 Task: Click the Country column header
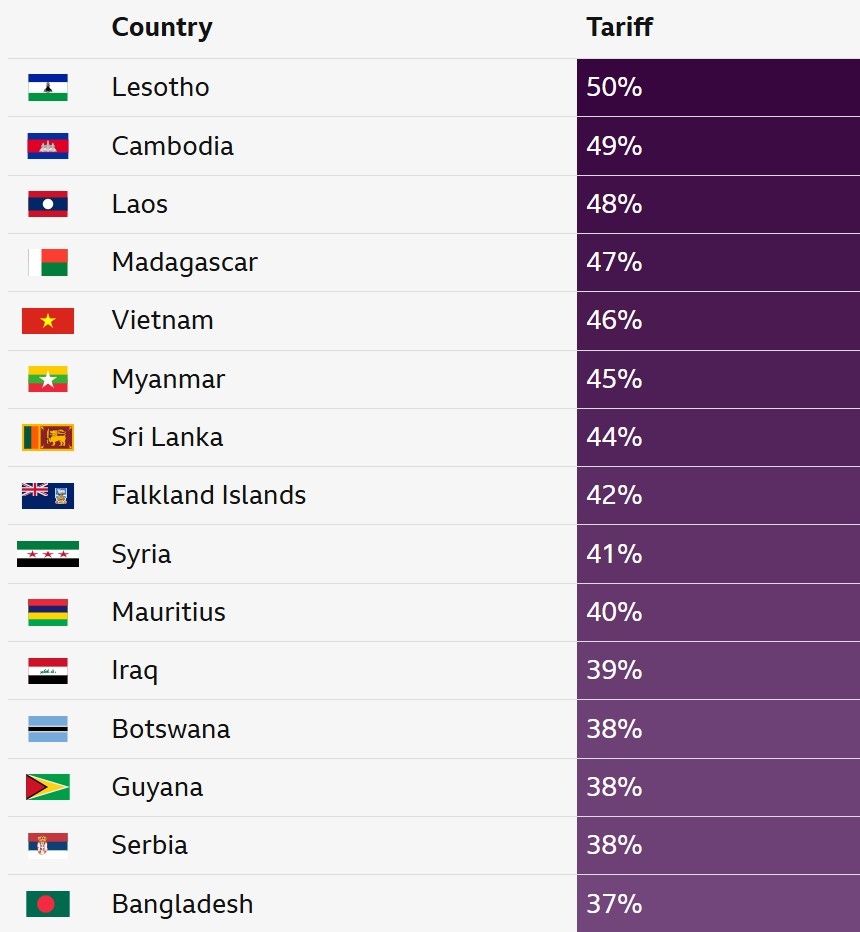(162, 28)
